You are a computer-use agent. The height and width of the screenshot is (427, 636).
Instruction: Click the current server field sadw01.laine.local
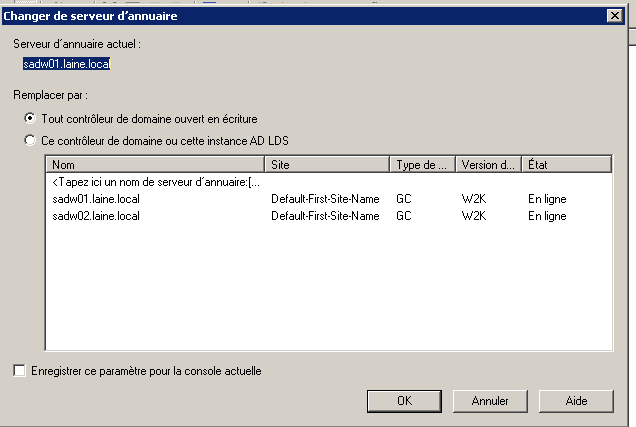[x=67, y=64]
